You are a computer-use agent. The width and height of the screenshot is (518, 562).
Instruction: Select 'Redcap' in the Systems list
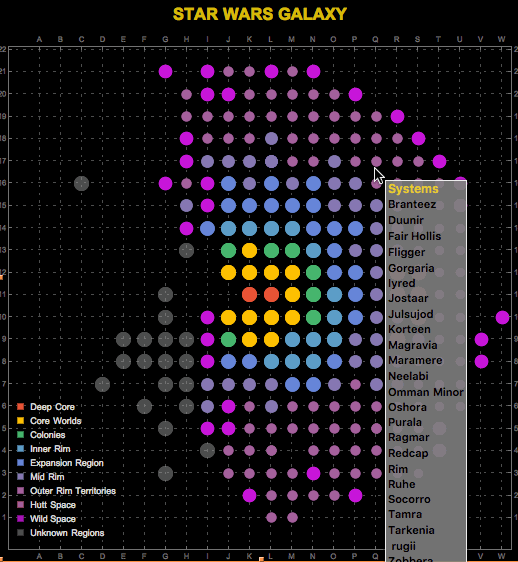(408, 453)
